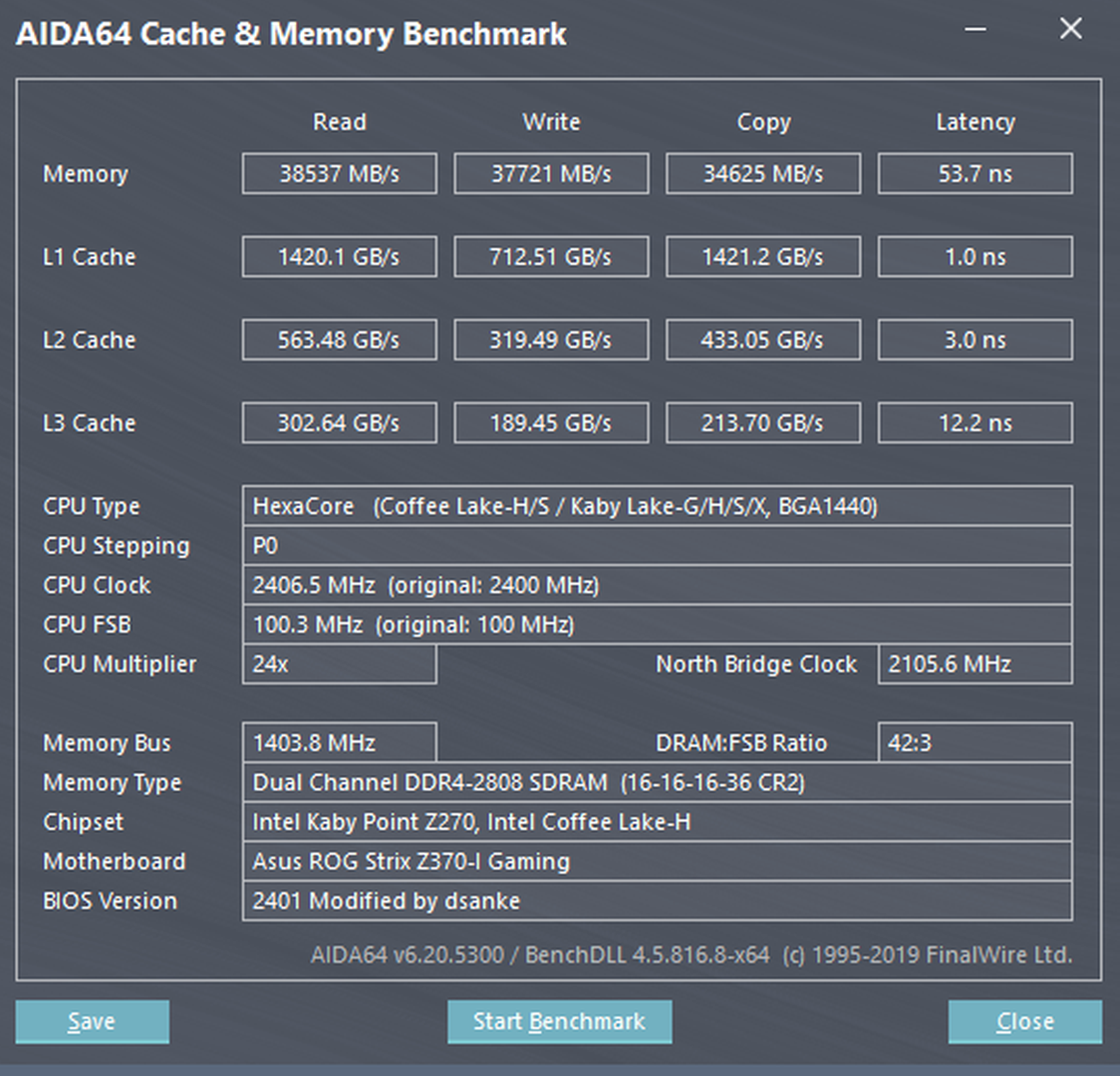The height and width of the screenshot is (1076, 1120).
Task: Click the Motherboard label
Action: point(115,862)
